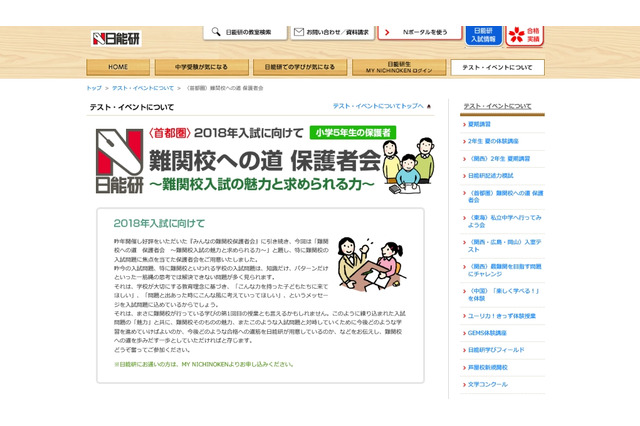The image size is (640, 426).
Task: Click テスト・イベントについて breadcrumb link
Action: tap(143, 88)
